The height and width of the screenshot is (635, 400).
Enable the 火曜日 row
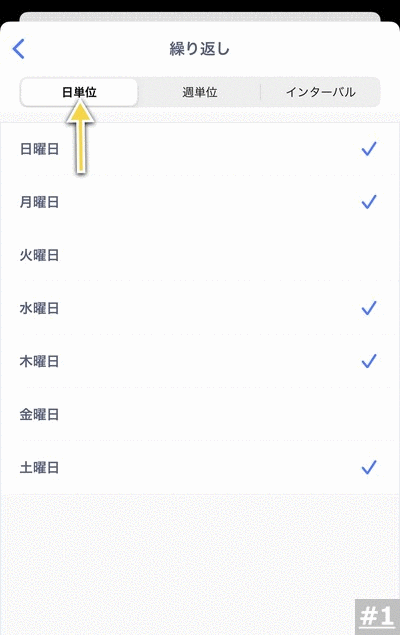pos(200,255)
